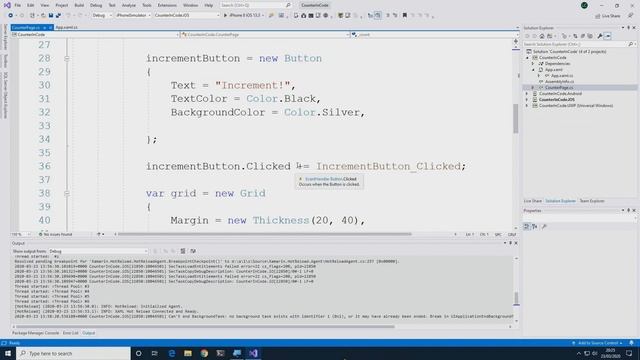Expand the Dependencies node
This screenshot has width=640, height=360.
pyautogui.click(x=533, y=64)
